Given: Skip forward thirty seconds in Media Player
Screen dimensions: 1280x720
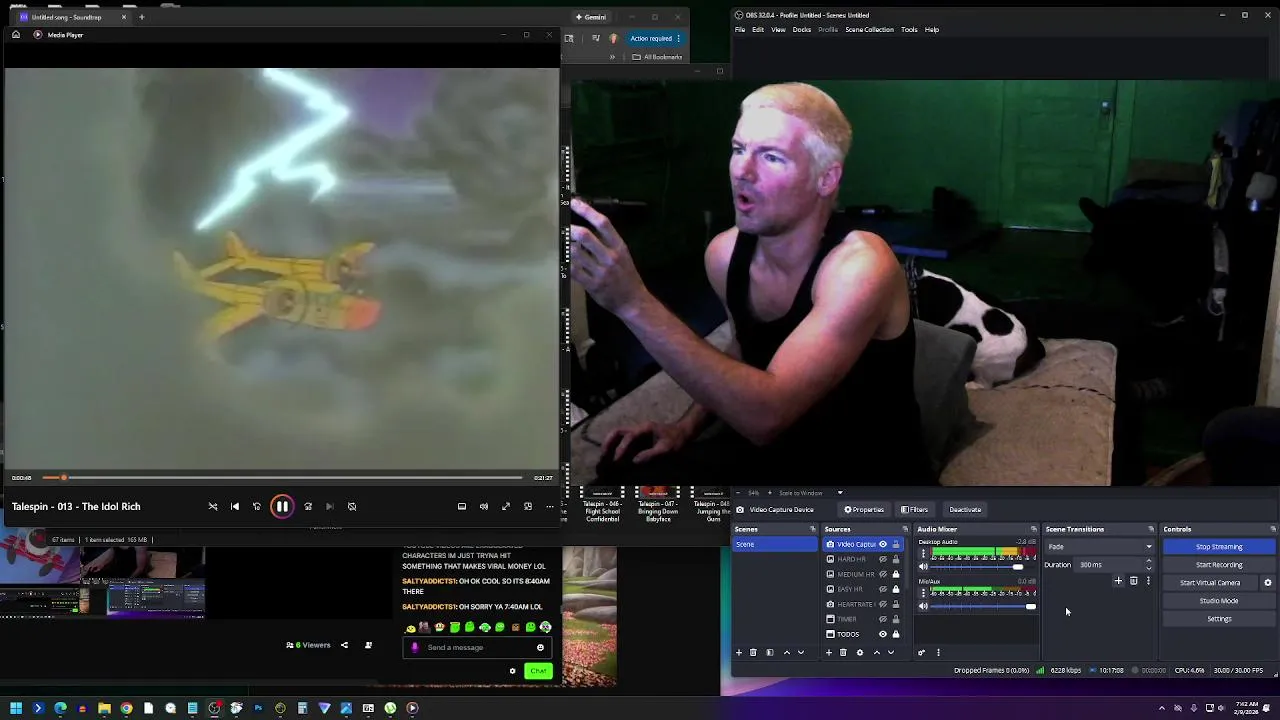Looking at the screenshot, I should click(x=308, y=506).
